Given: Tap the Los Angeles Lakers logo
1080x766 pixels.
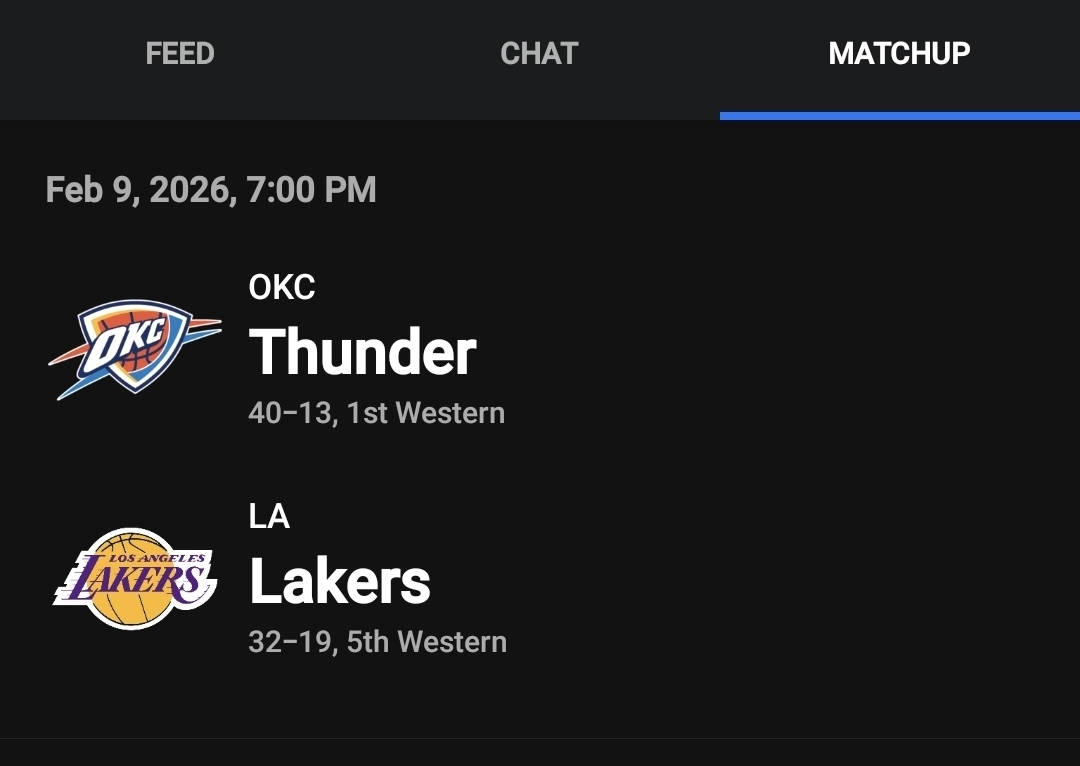Looking at the screenshot, I should (135, 578).
